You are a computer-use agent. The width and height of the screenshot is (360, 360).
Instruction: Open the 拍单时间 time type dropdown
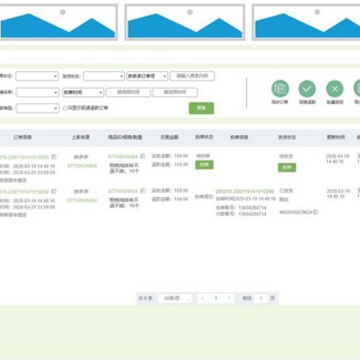coord(83,92)
